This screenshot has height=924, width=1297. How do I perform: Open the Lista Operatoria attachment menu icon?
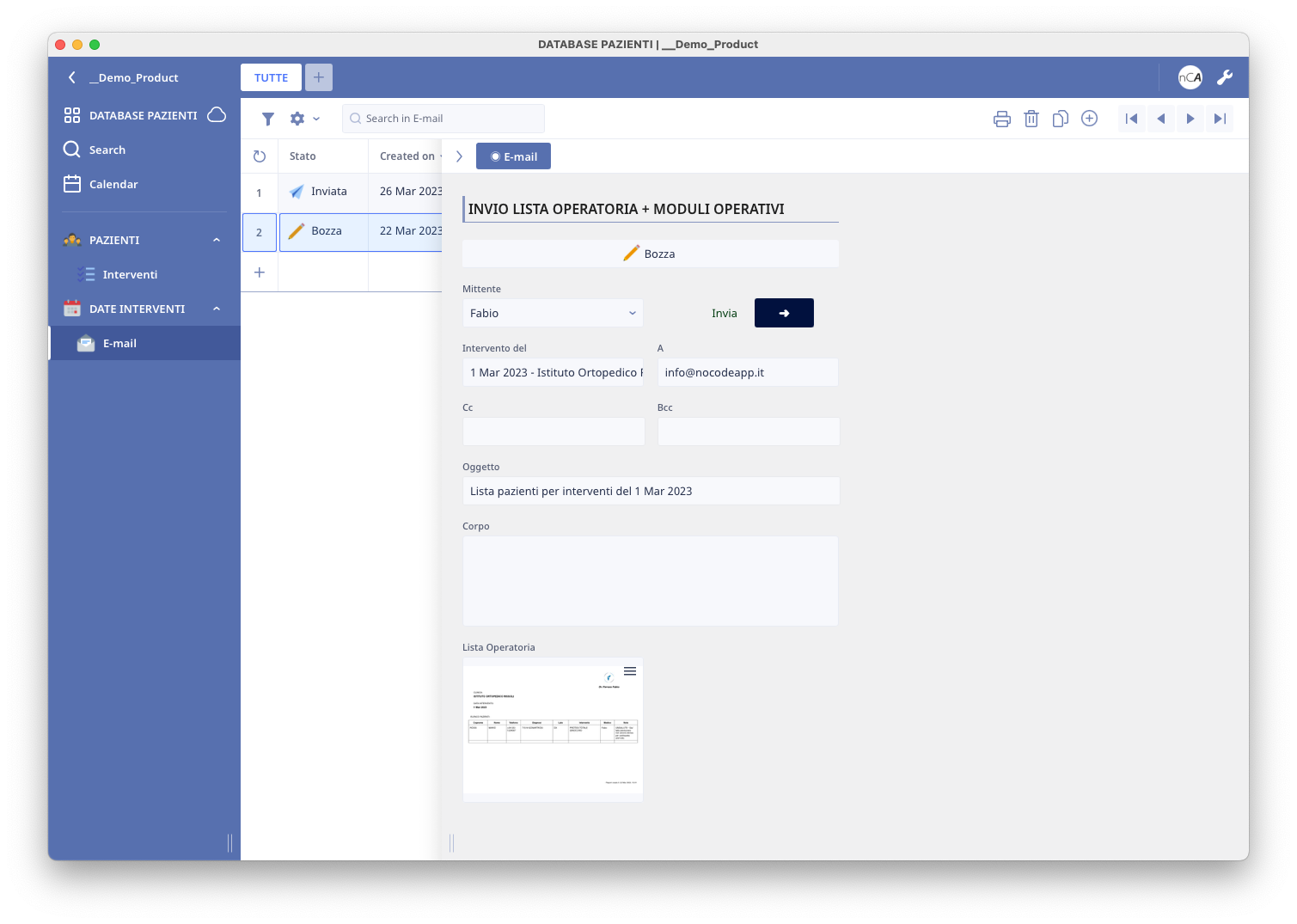(630, 671)
